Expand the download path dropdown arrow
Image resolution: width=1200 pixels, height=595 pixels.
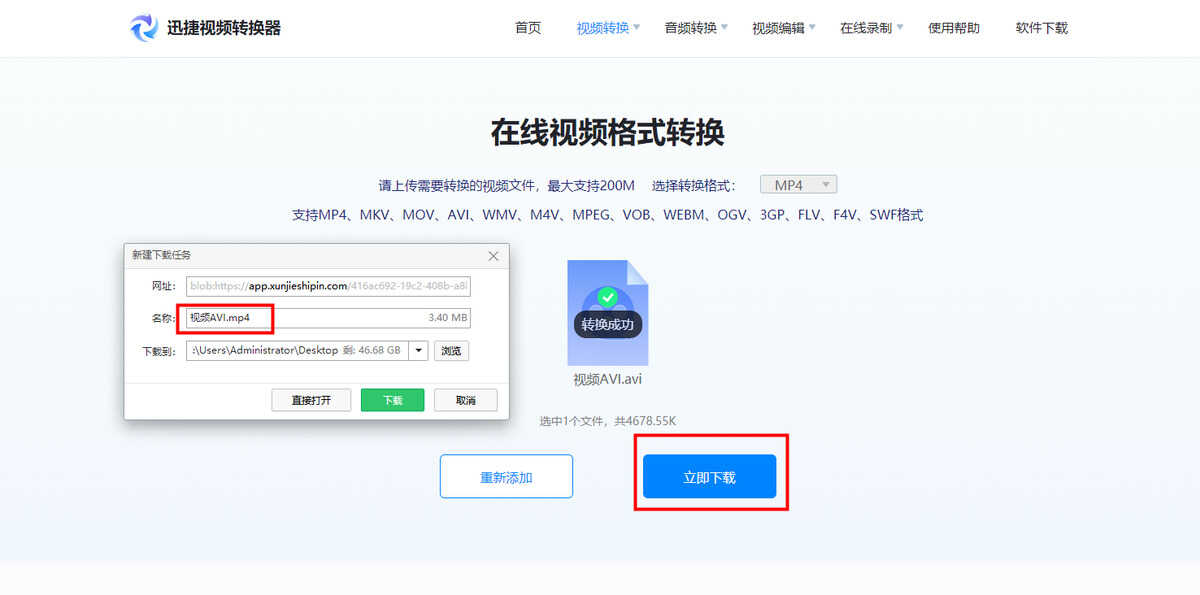[x=418, y=351]
